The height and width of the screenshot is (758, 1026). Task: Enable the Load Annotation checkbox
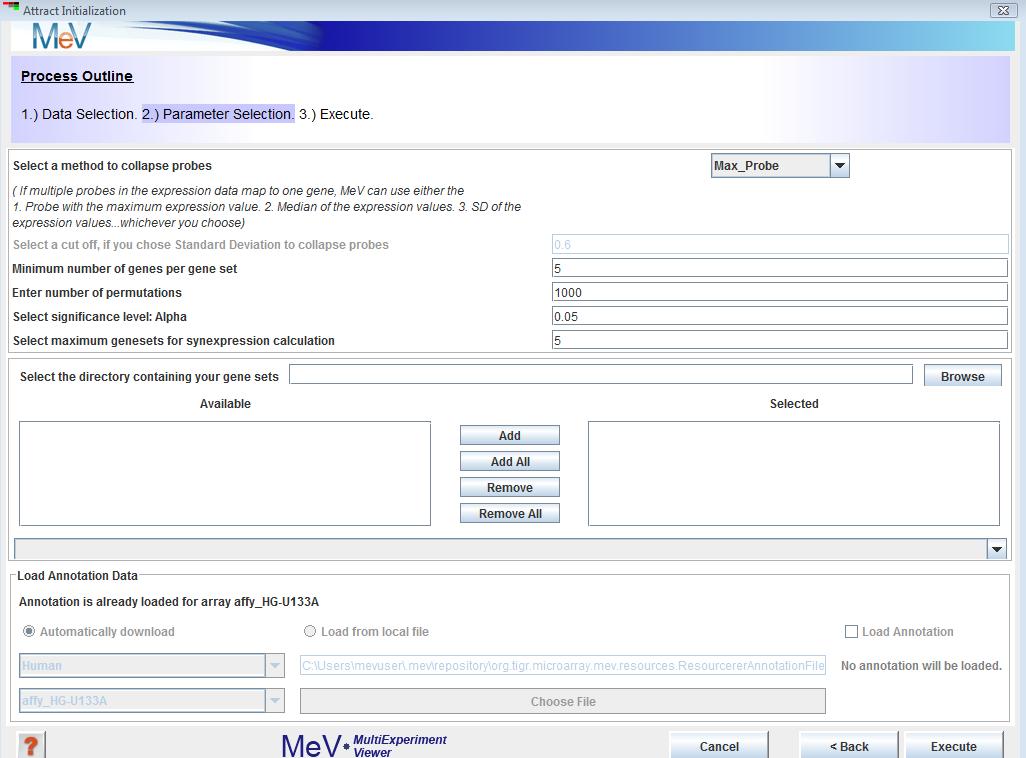point(852,632)
